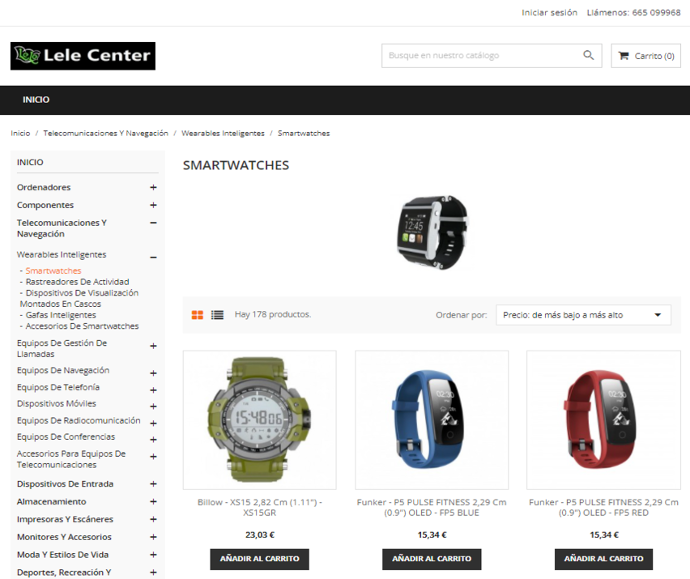Switch to grid view of products

pos(198,315)
